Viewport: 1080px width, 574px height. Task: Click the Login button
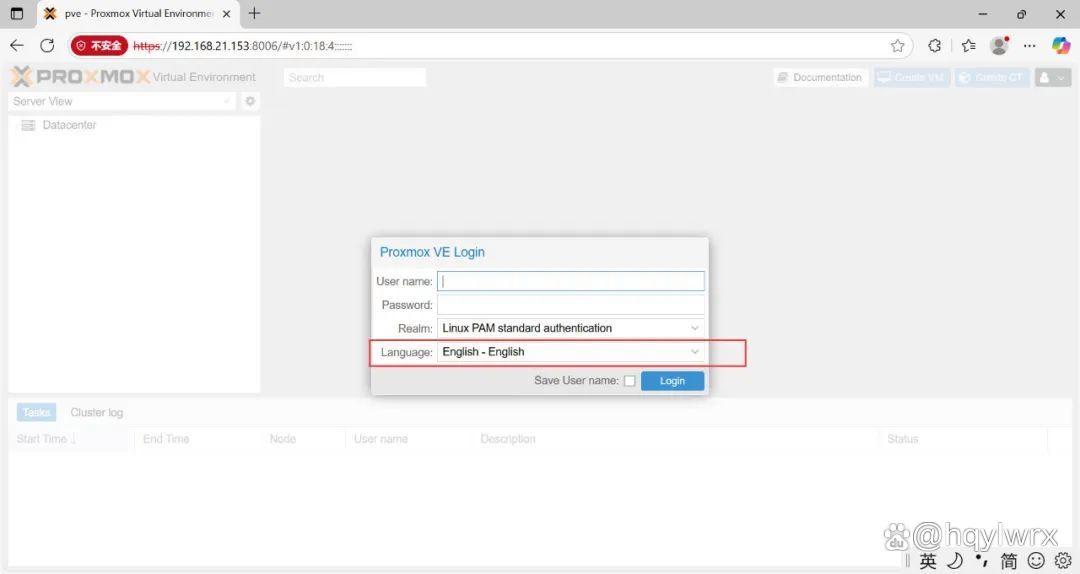672,381
